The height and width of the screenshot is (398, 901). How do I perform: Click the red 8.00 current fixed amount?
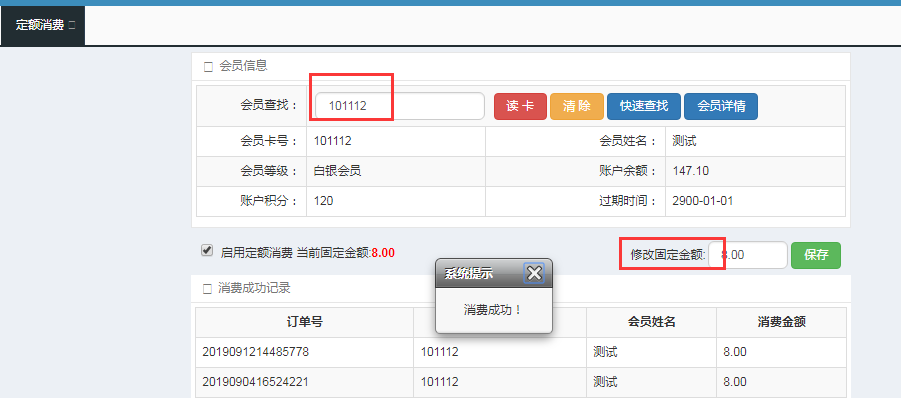(383, 253)
